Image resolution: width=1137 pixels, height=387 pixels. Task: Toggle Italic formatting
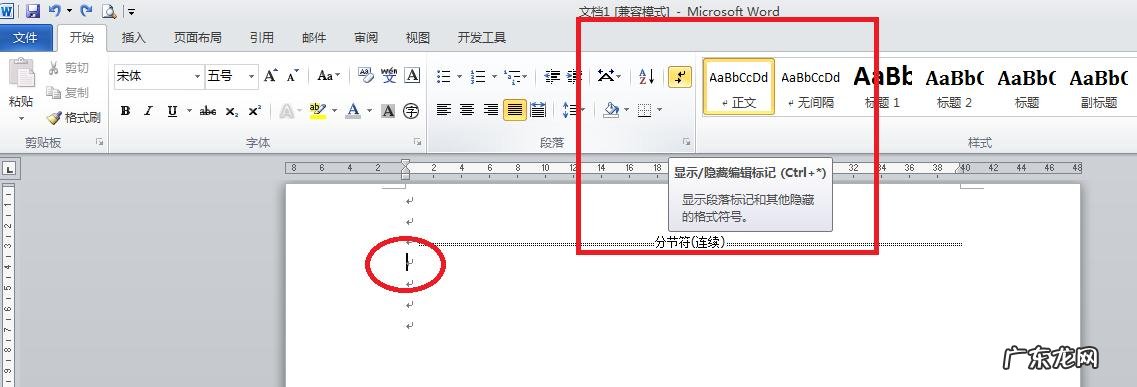(148, 111)
